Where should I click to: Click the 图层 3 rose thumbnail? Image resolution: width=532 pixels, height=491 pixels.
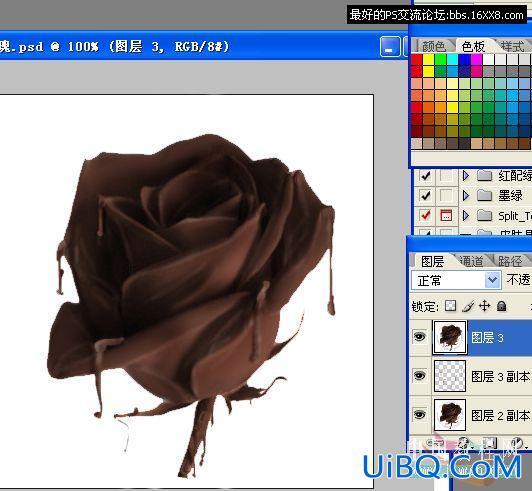point(450,337)
